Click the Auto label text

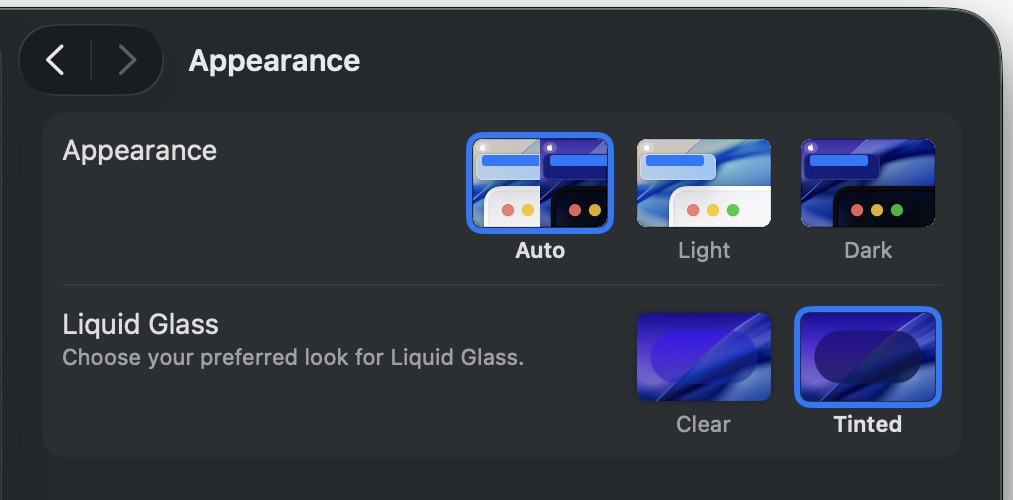point(540,250)
